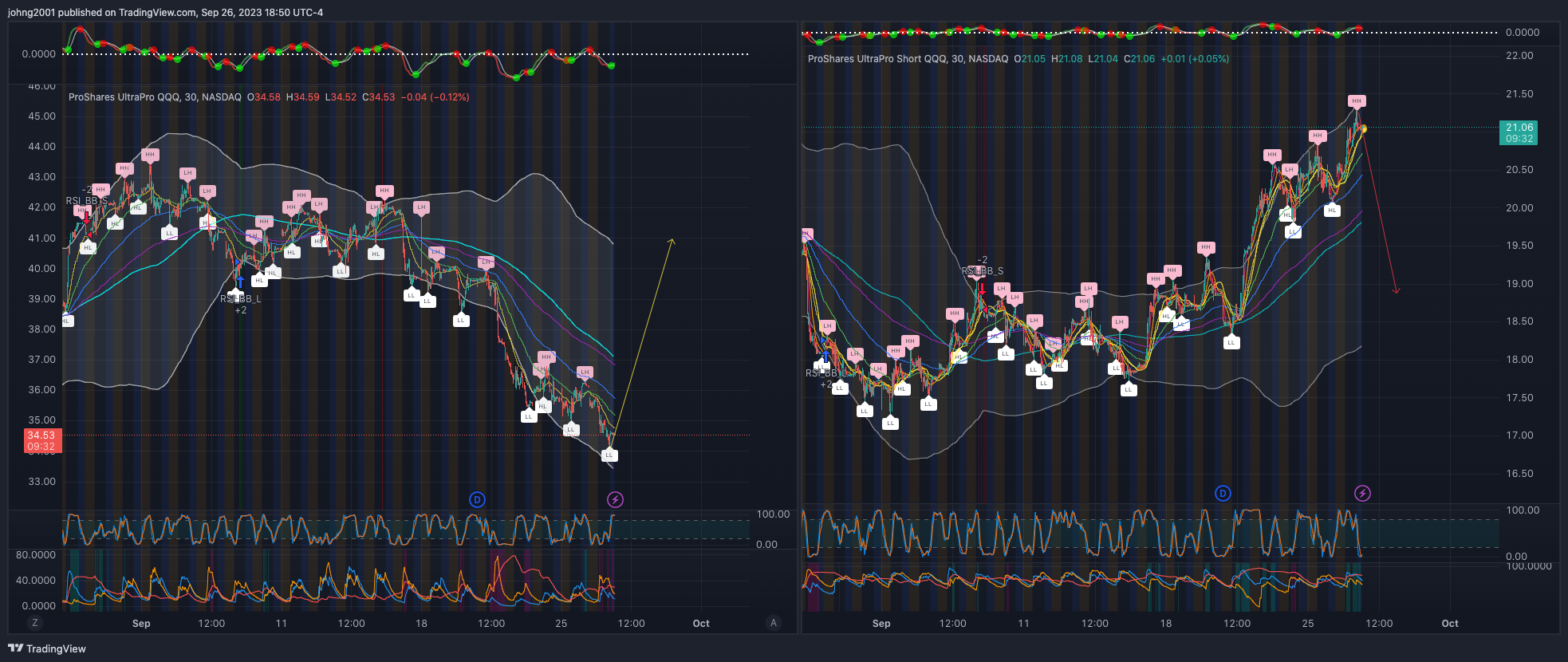Viewport: 1568px width, 662px height.
Task: Click the 40.0000 indicator scale value
Action: tap(36, 581)
